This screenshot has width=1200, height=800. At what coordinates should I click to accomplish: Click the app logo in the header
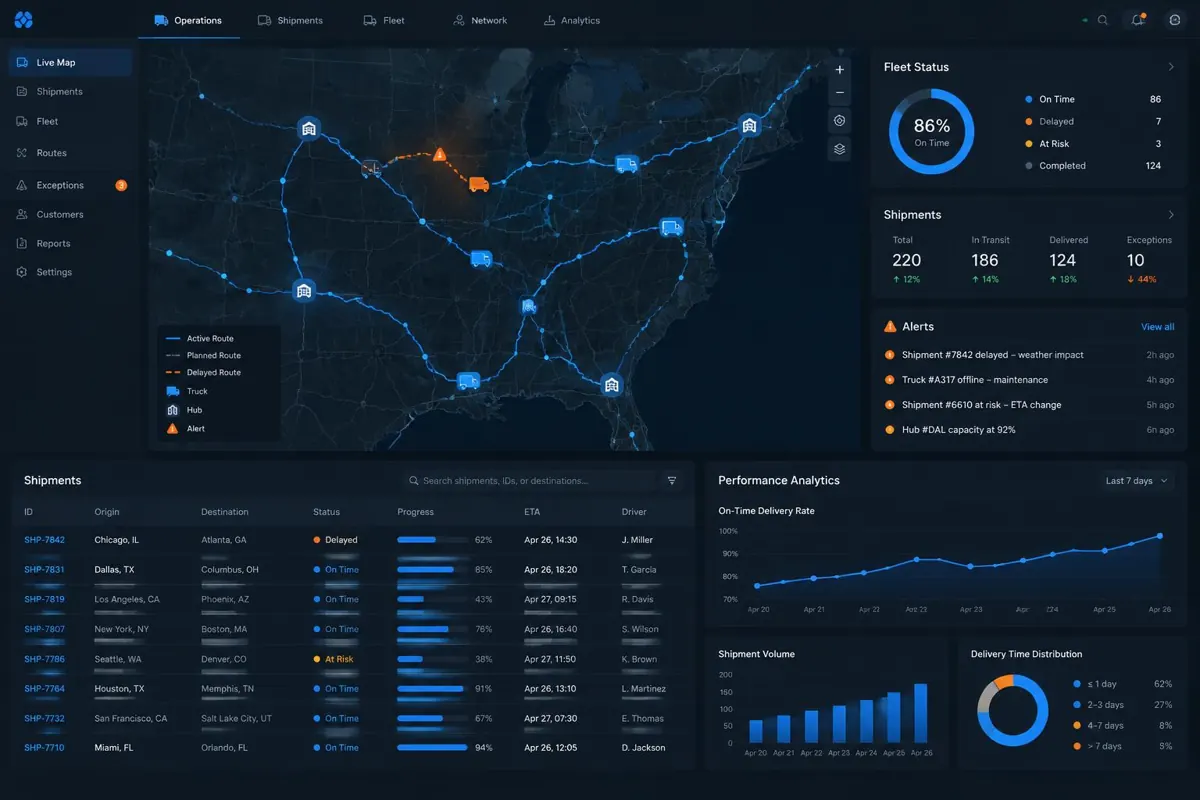(x=24, y=19)
